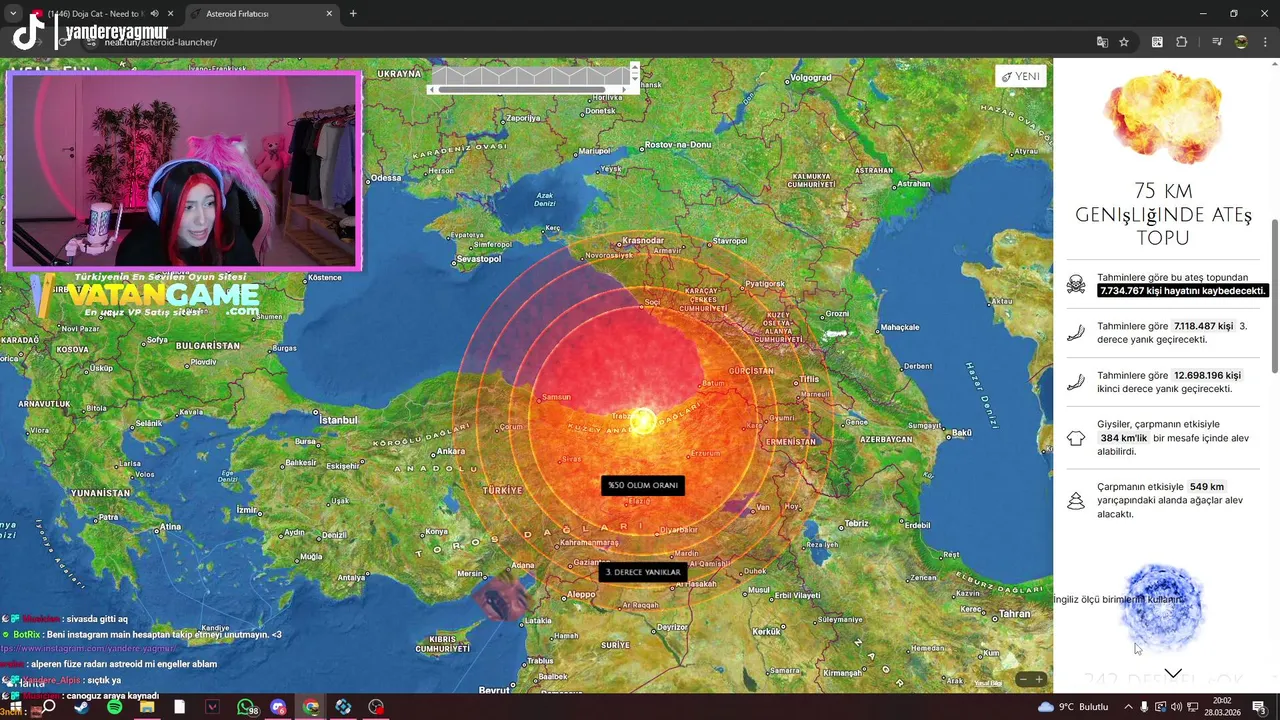Click Ankara on the map
1280x720 pixels.
[451, 450]
